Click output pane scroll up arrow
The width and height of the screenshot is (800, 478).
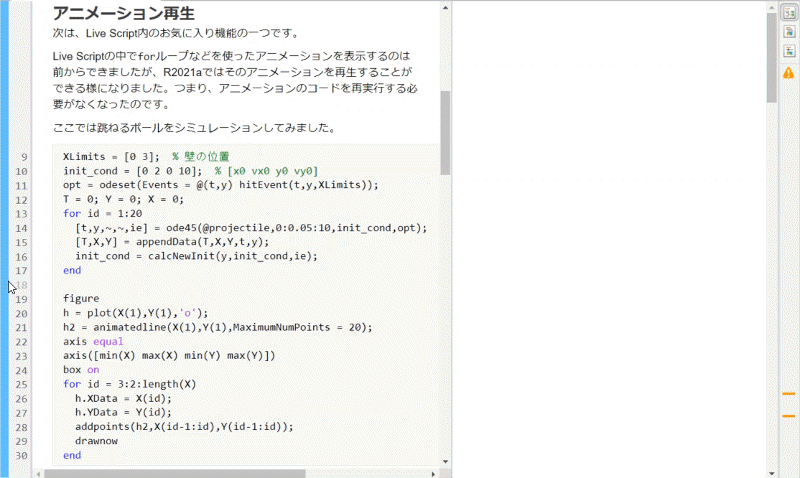pyautogui.click(x=771, y=7)
